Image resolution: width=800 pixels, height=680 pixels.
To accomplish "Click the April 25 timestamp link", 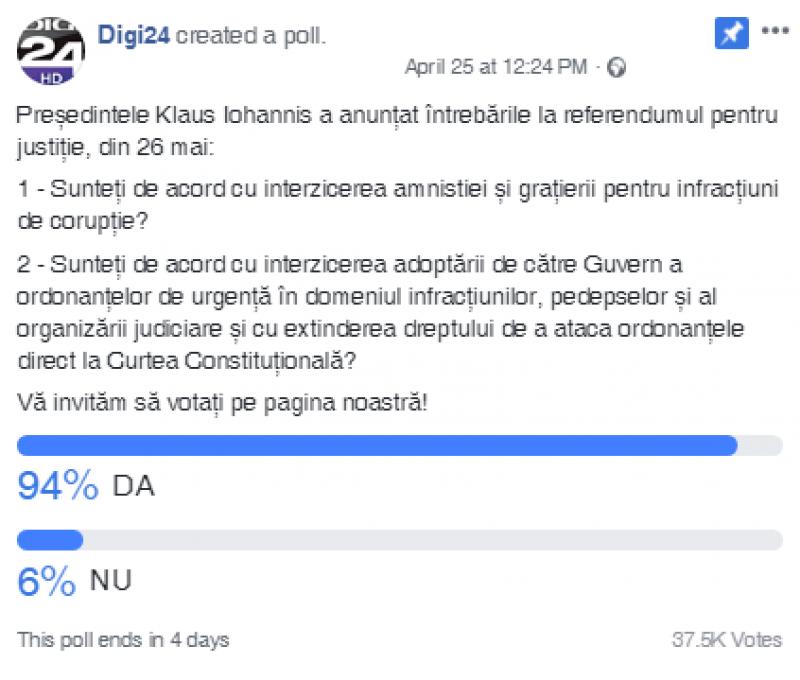I will 494,68.
